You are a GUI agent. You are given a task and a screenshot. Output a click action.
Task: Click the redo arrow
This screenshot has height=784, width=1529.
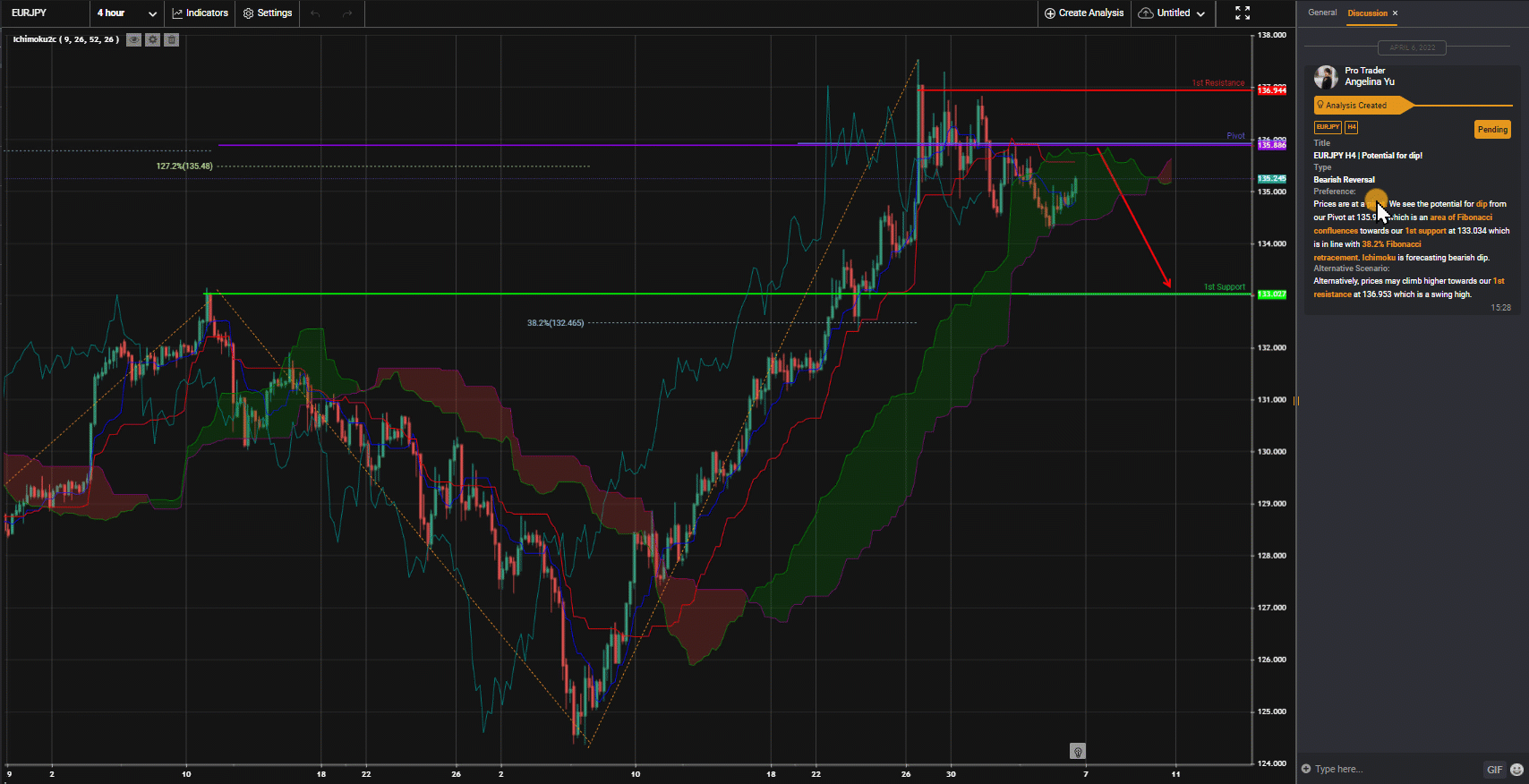tap(347, 13)
